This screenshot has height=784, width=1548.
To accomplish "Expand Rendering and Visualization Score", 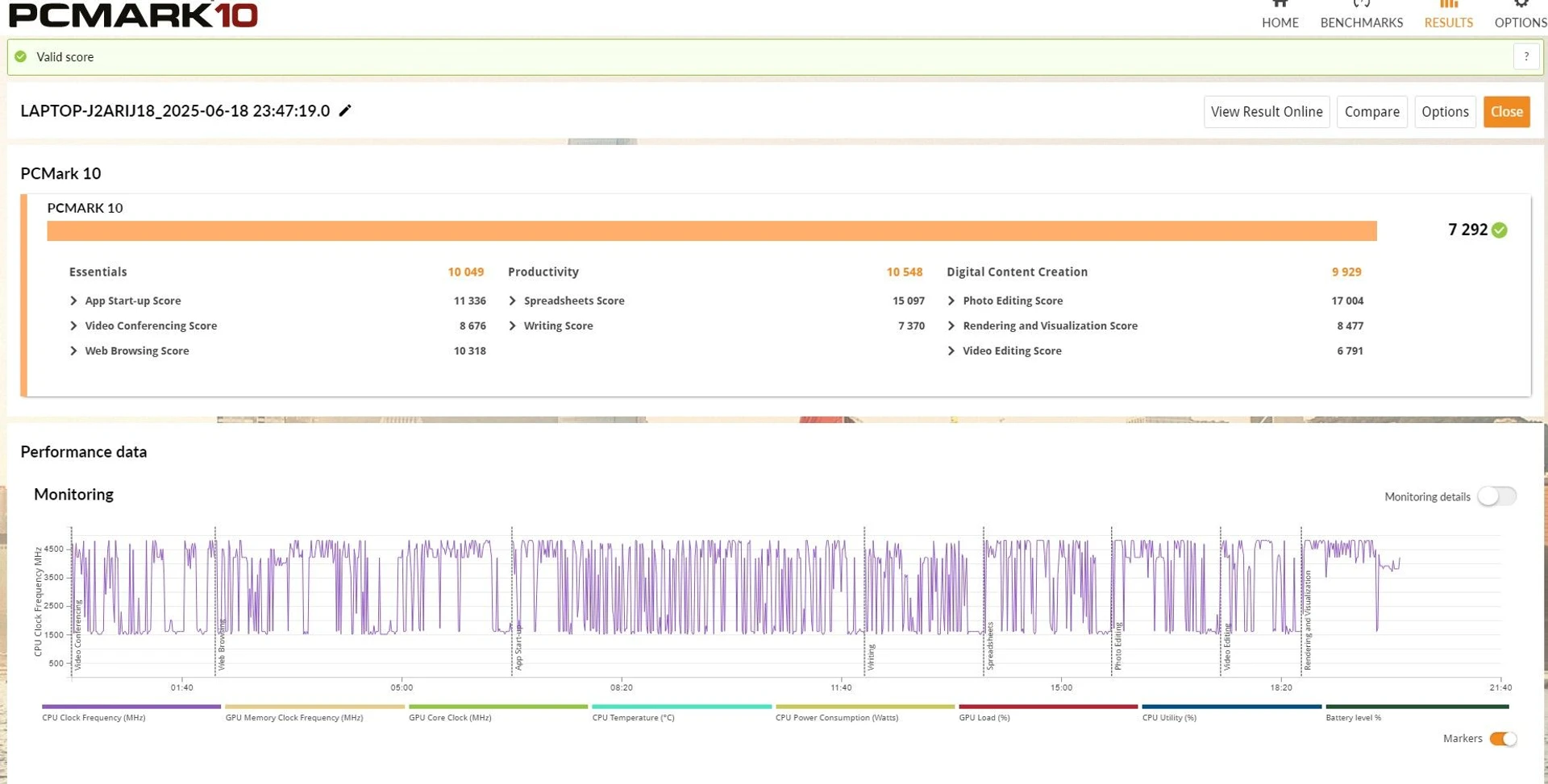I will (x=951, y=326).
